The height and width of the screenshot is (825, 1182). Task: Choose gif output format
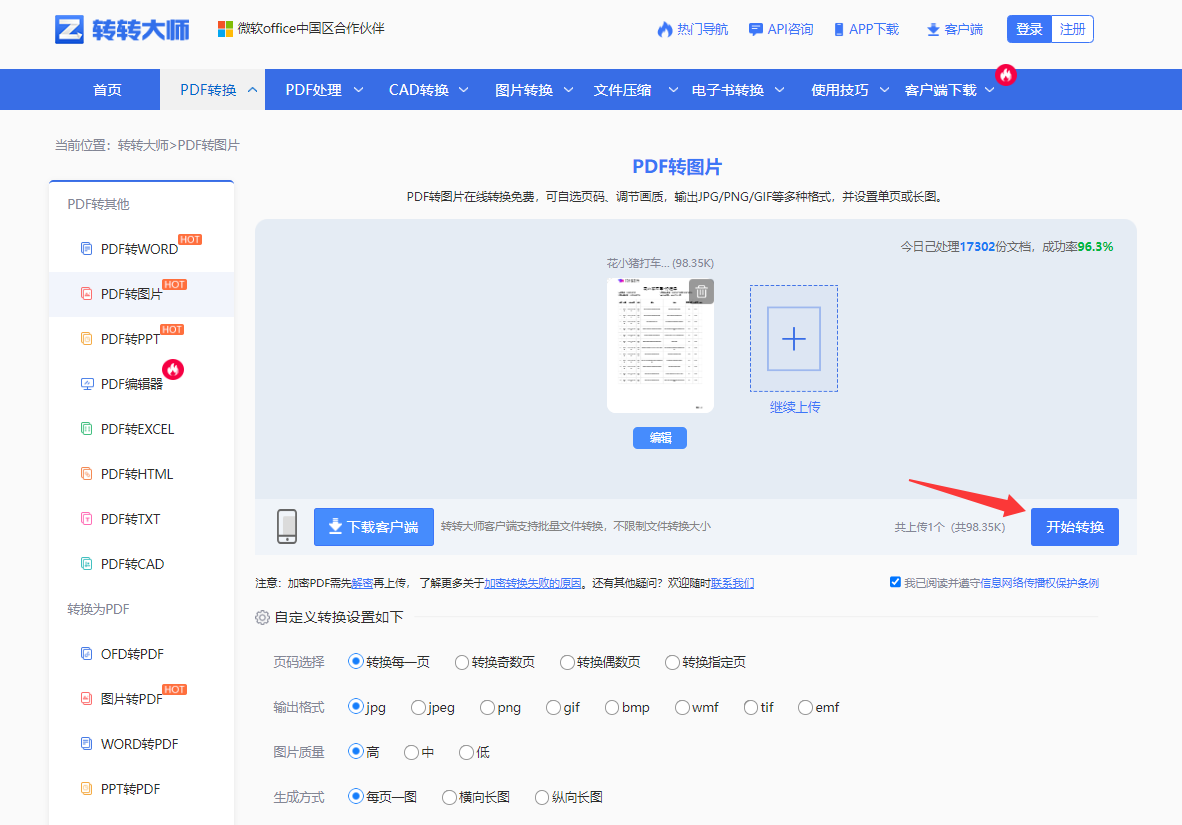(x=553, y=707)
